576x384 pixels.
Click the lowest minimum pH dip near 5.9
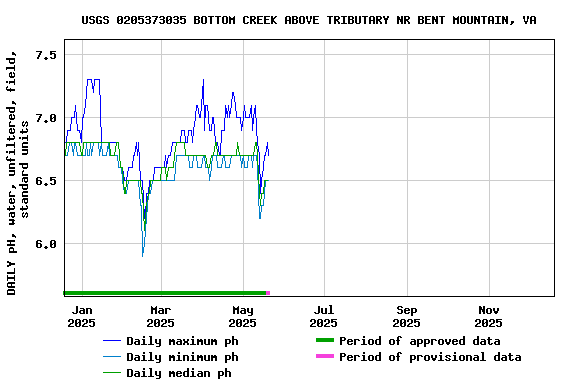(x=143, y=254)
